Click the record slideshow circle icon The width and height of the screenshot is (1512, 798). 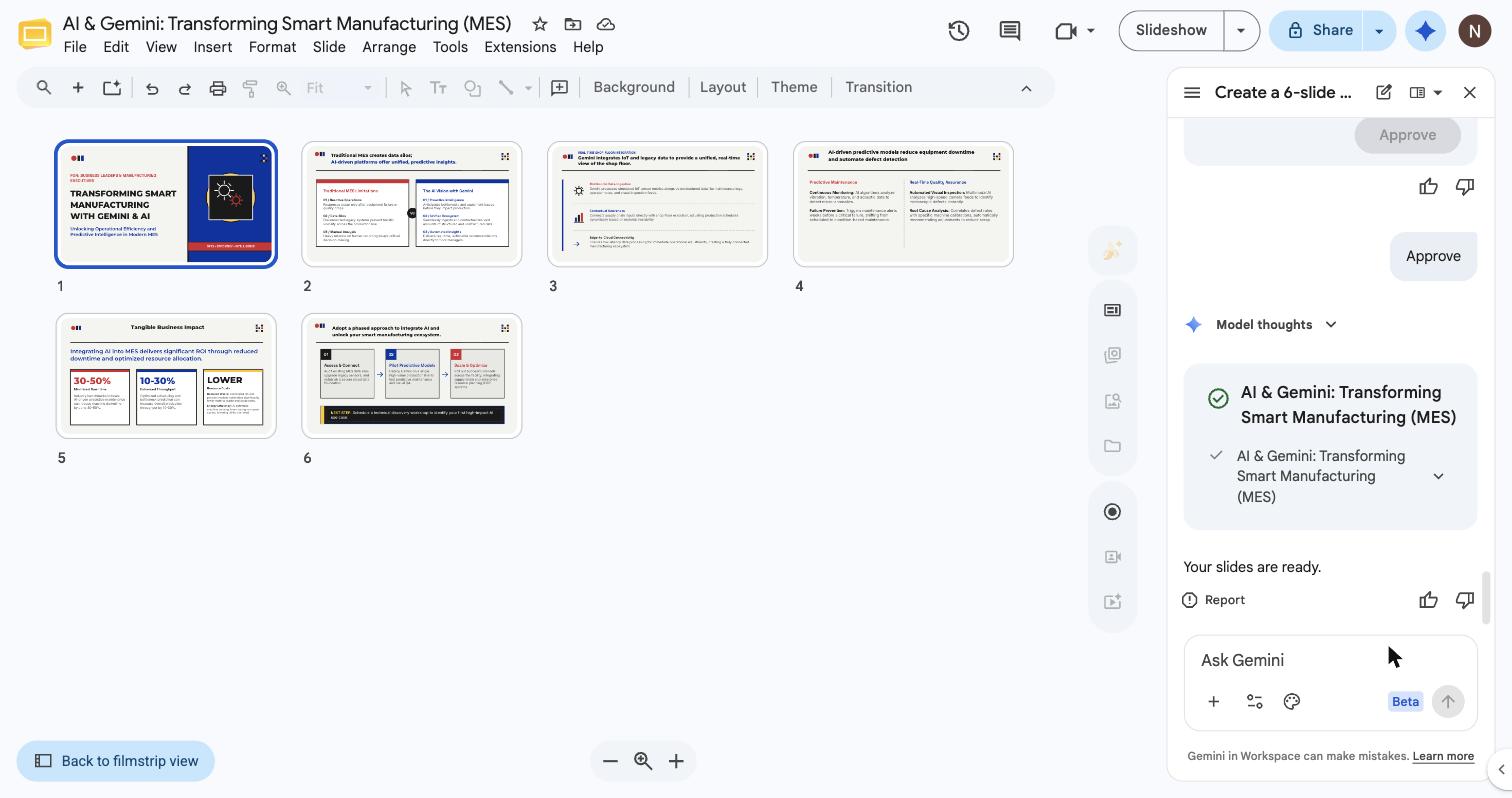1112,512
